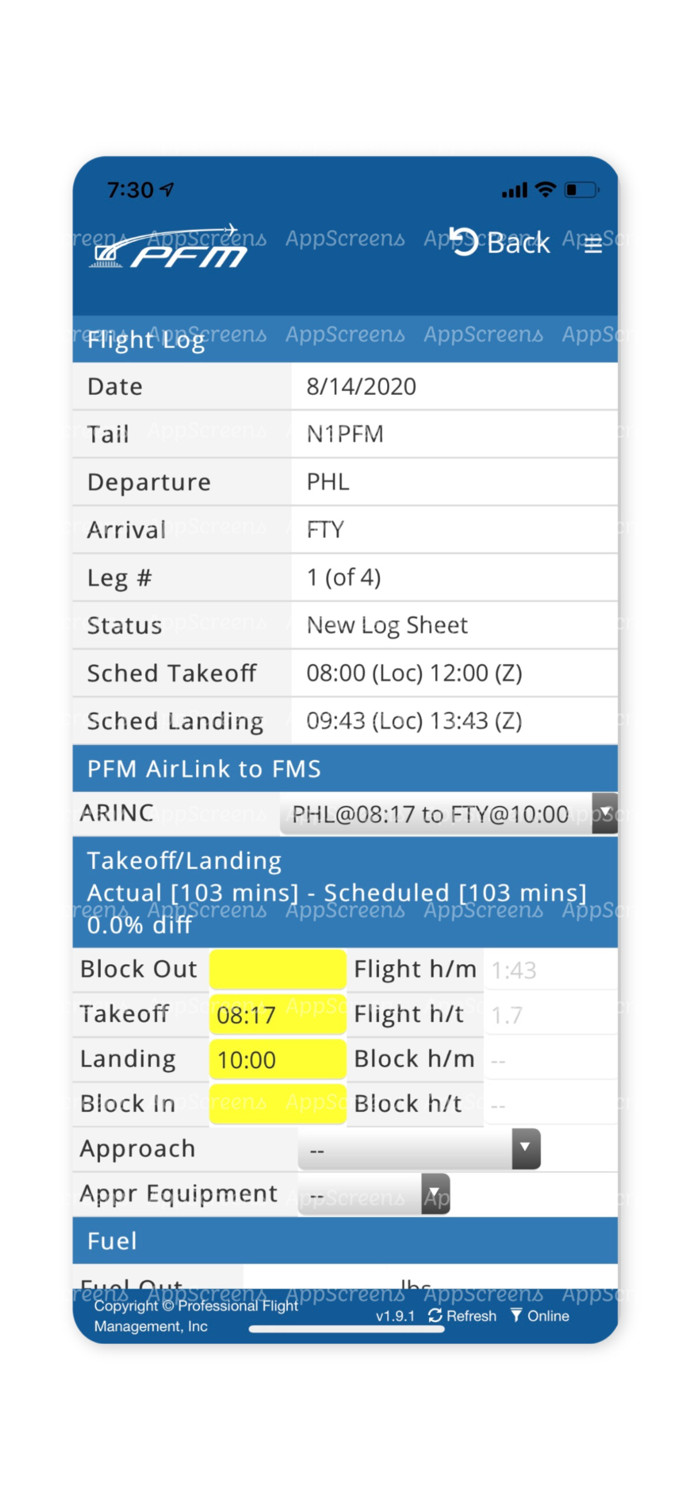693x1500 pixels.
Task: Tap the Back arrow icon
Action: [x=463, y=241]
